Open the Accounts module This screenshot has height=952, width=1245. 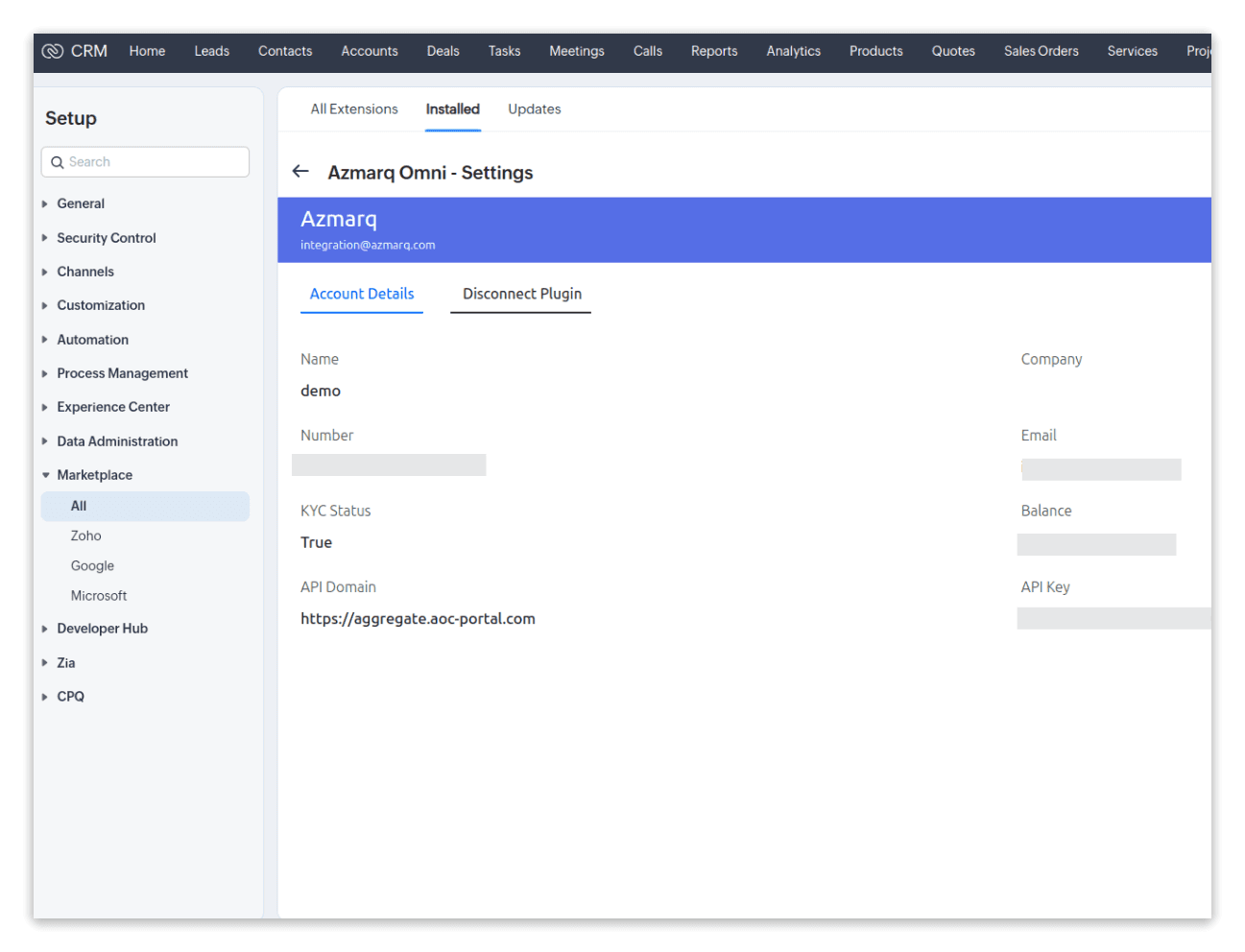(370, 51)
